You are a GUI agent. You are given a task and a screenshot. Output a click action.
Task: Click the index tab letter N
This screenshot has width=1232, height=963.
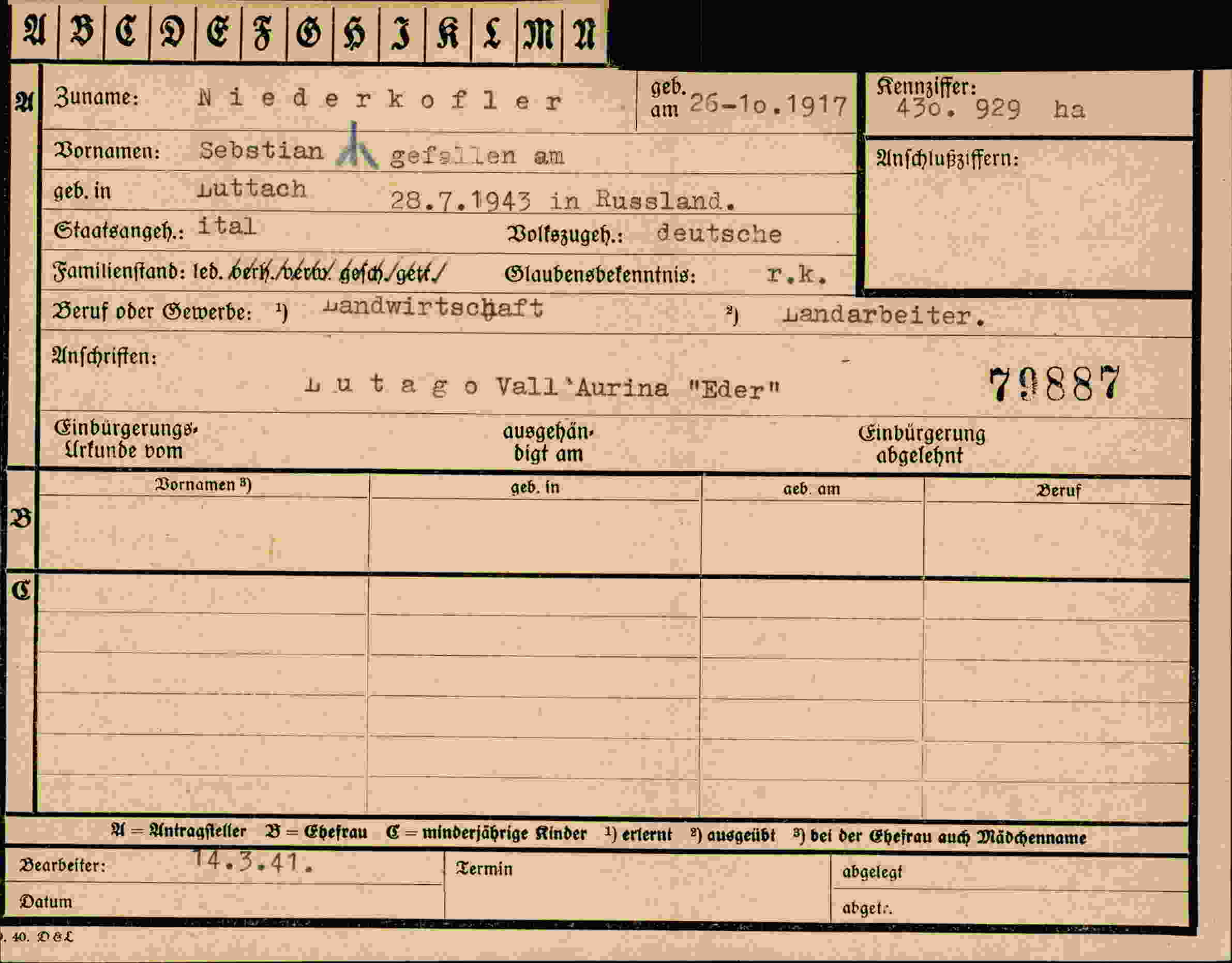point(584,32)
